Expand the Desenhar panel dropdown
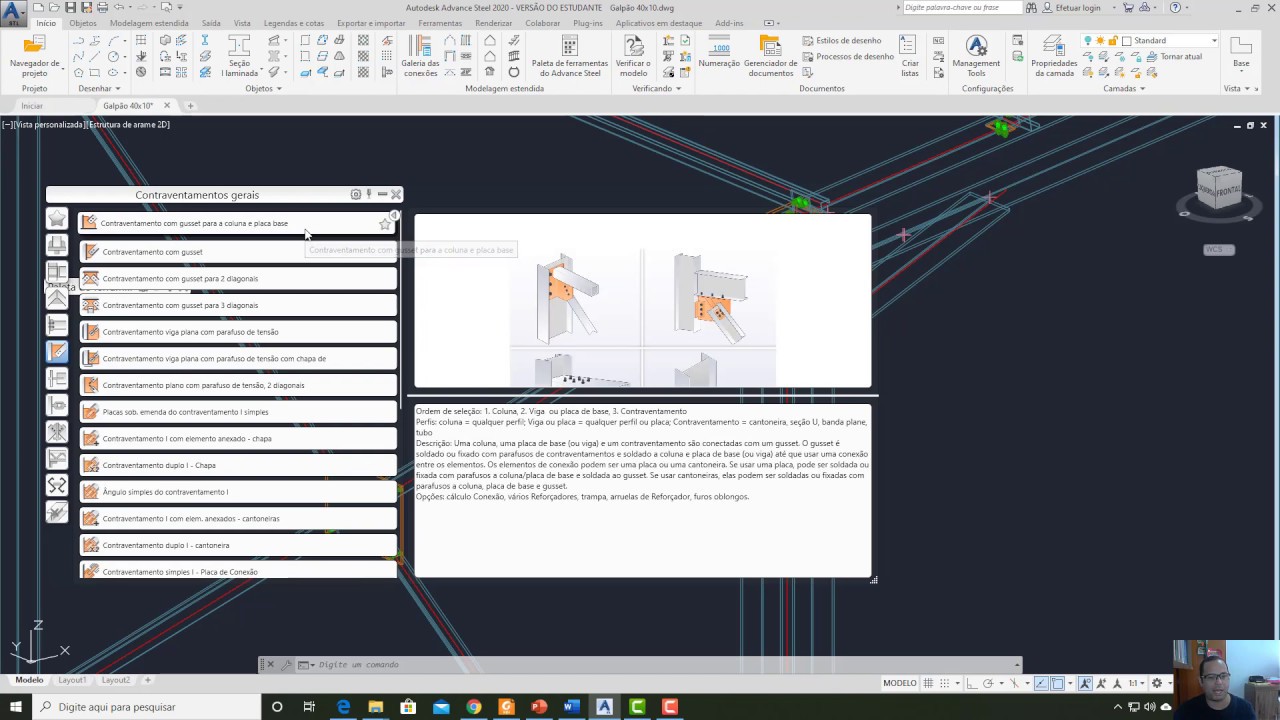The image size is (1280, 720). point(99,88)
